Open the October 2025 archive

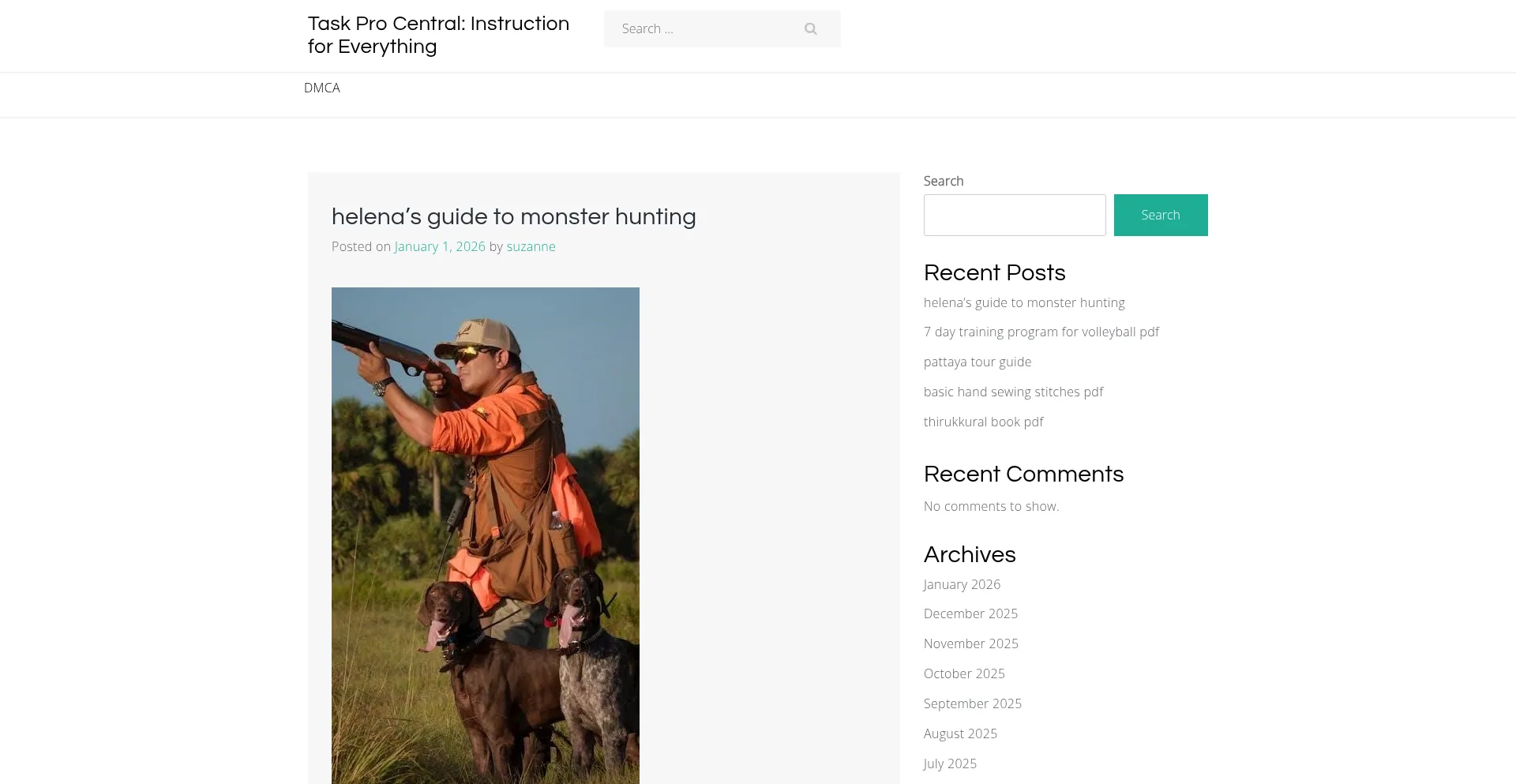tap(964, 673)
